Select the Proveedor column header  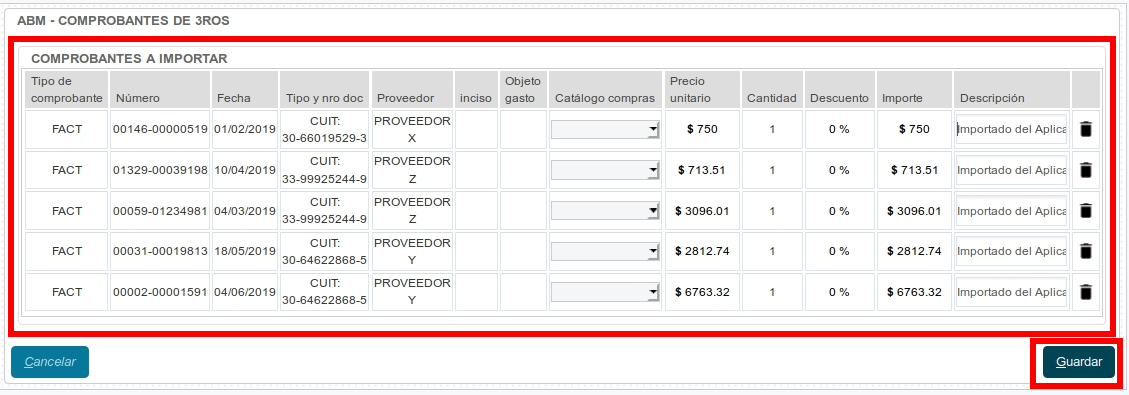point(405,98)
